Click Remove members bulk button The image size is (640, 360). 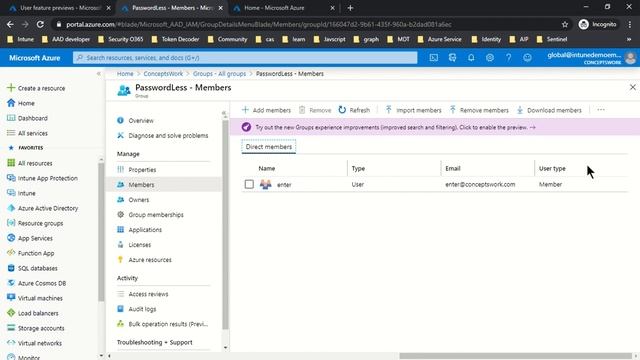click(x=479, y=110)
